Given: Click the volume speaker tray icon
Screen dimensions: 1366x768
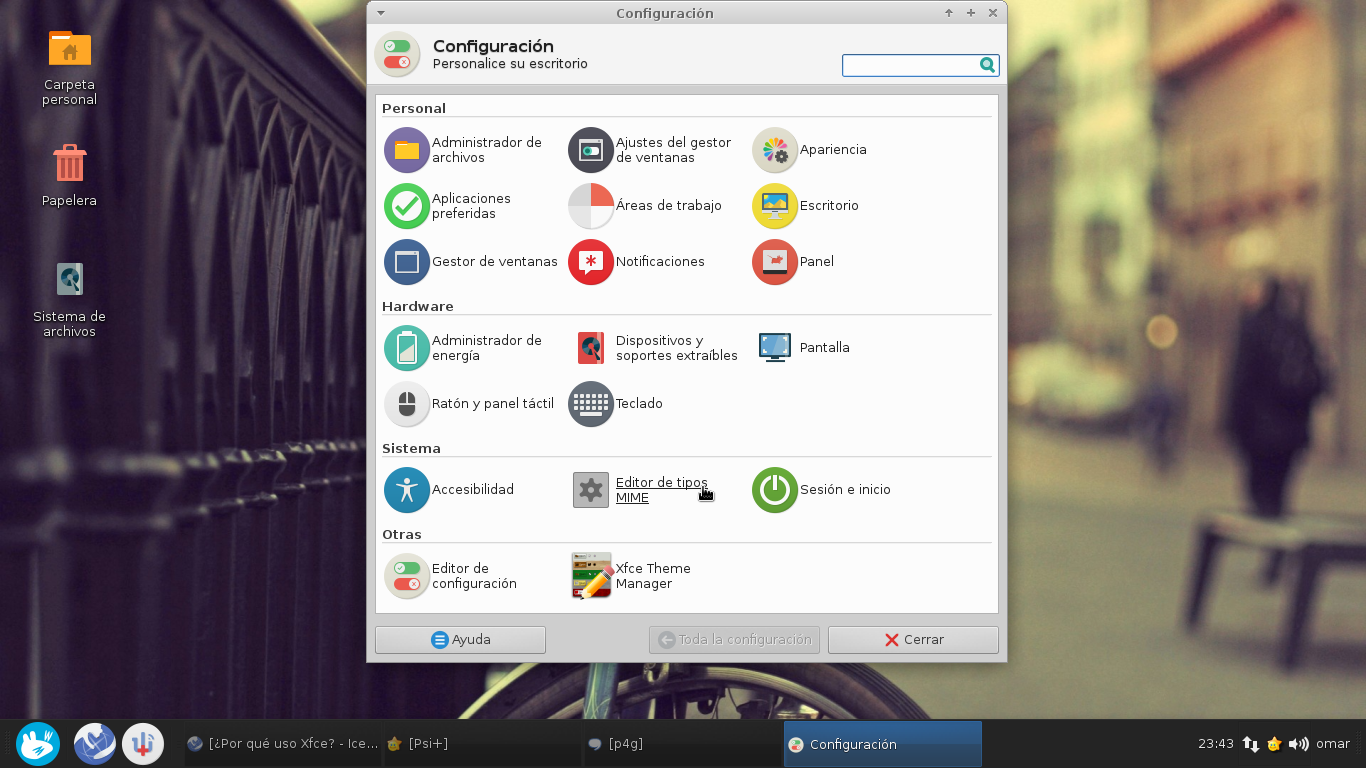Looking at the screenshot, I should coord(1298,744).
